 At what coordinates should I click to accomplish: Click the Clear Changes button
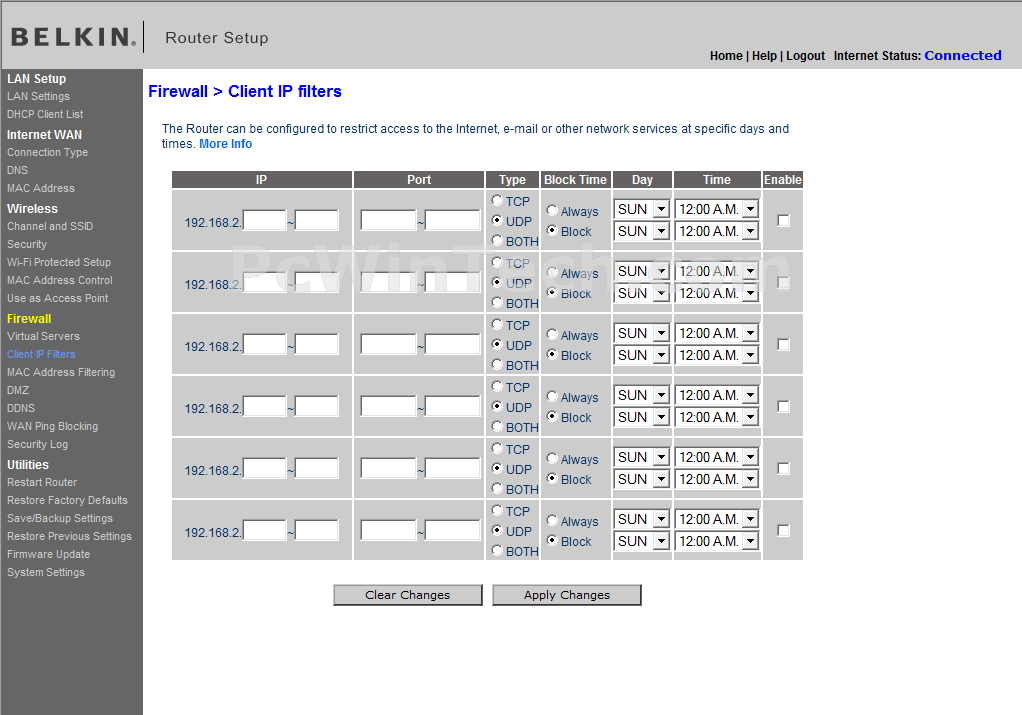pos(407,594)
